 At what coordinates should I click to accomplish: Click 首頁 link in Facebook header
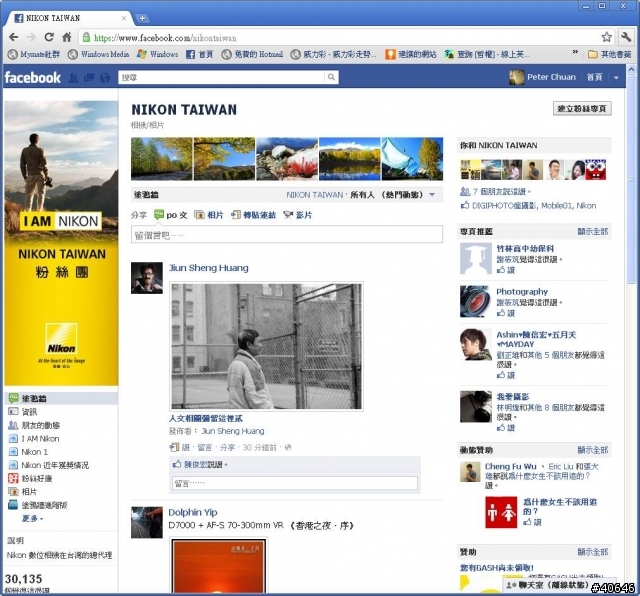[x=594, y=77]
